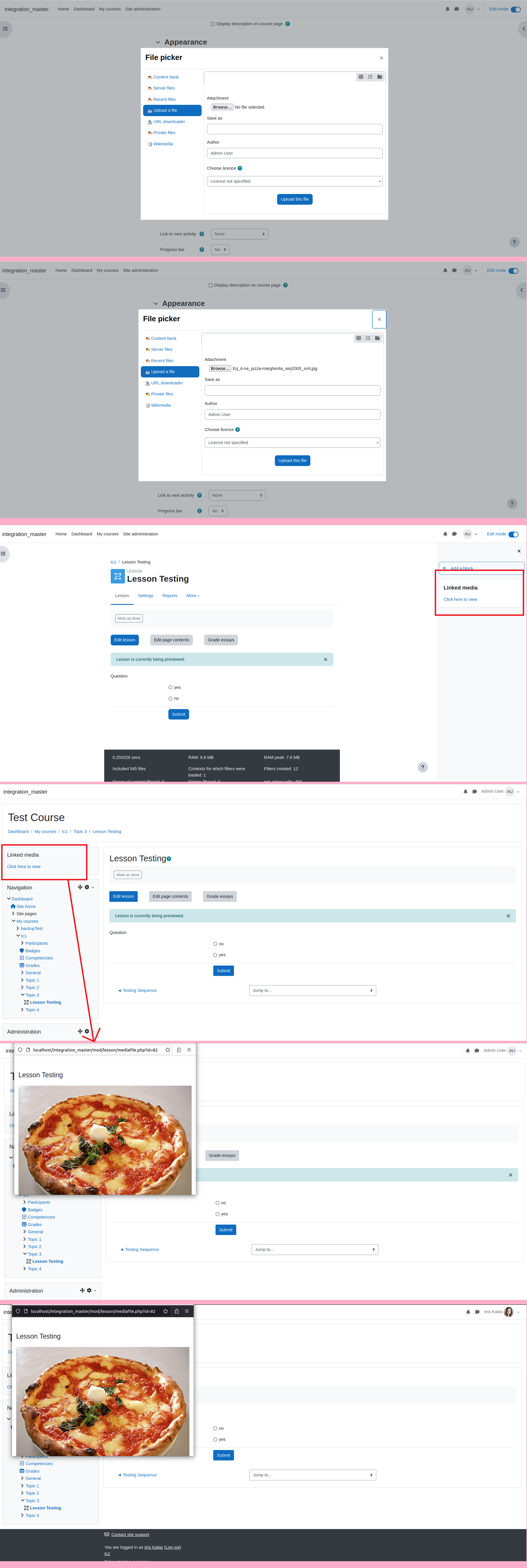527x1568 pixels.
Task: Open 'Click here to view' in right drawer Linked media
Action: pyautogui.click(x=460, y=600)
